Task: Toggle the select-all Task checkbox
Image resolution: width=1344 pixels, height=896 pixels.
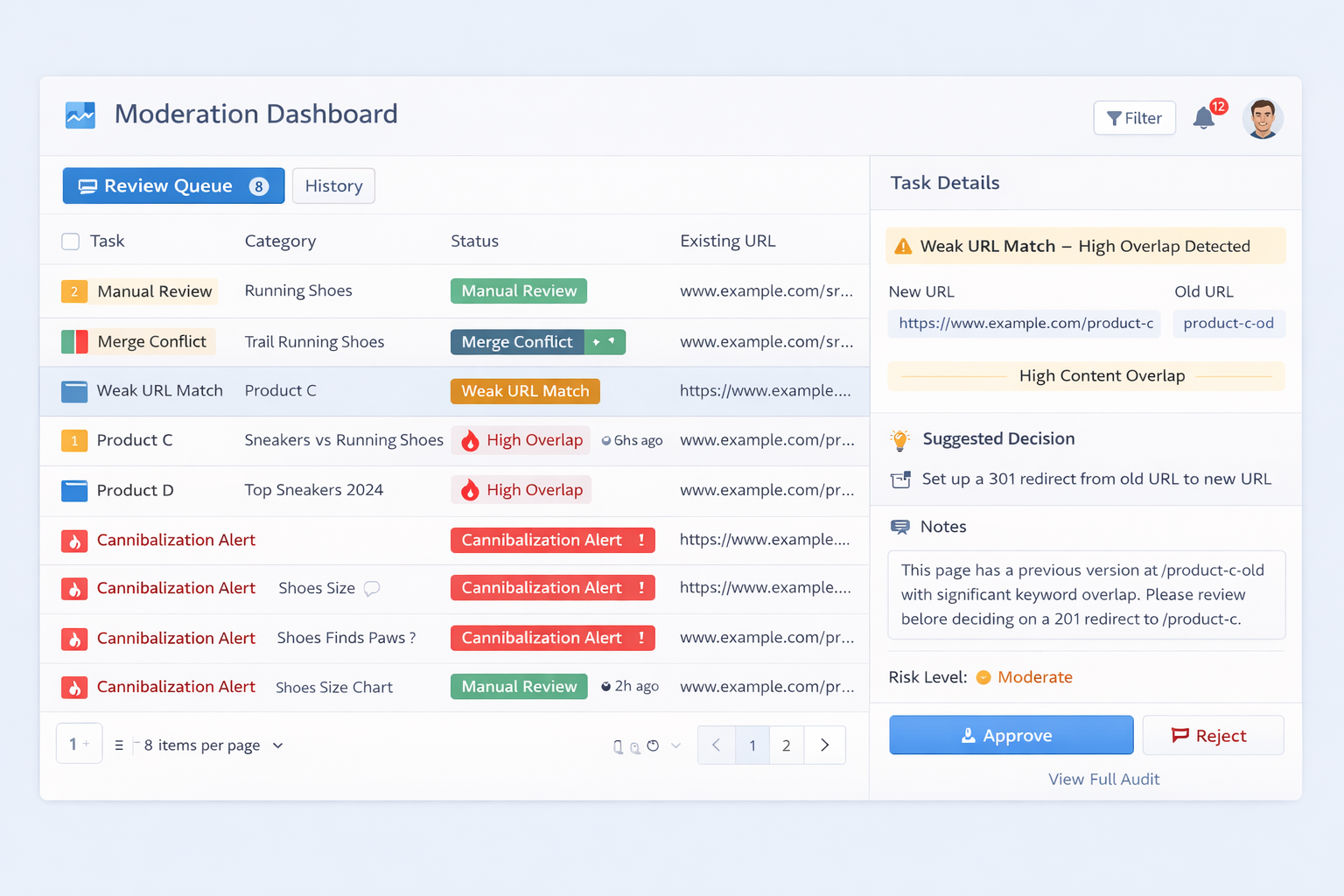Action: [x=71, y=241]
